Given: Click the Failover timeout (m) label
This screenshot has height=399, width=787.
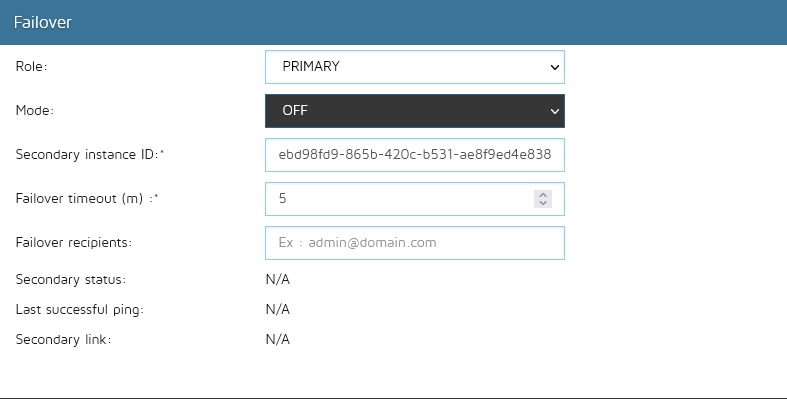Looking at the screenshot, I should pyautogui.click(x=87, y=199).
